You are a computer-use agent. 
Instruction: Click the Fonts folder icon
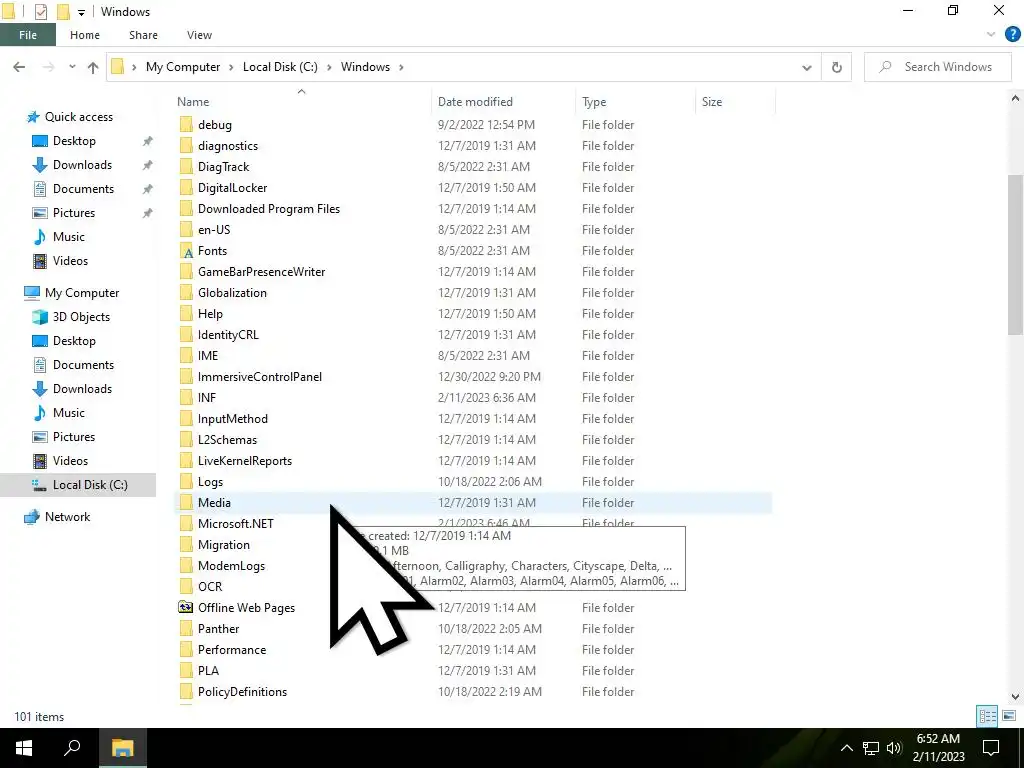pyautogui.click(x=186, y=251)
